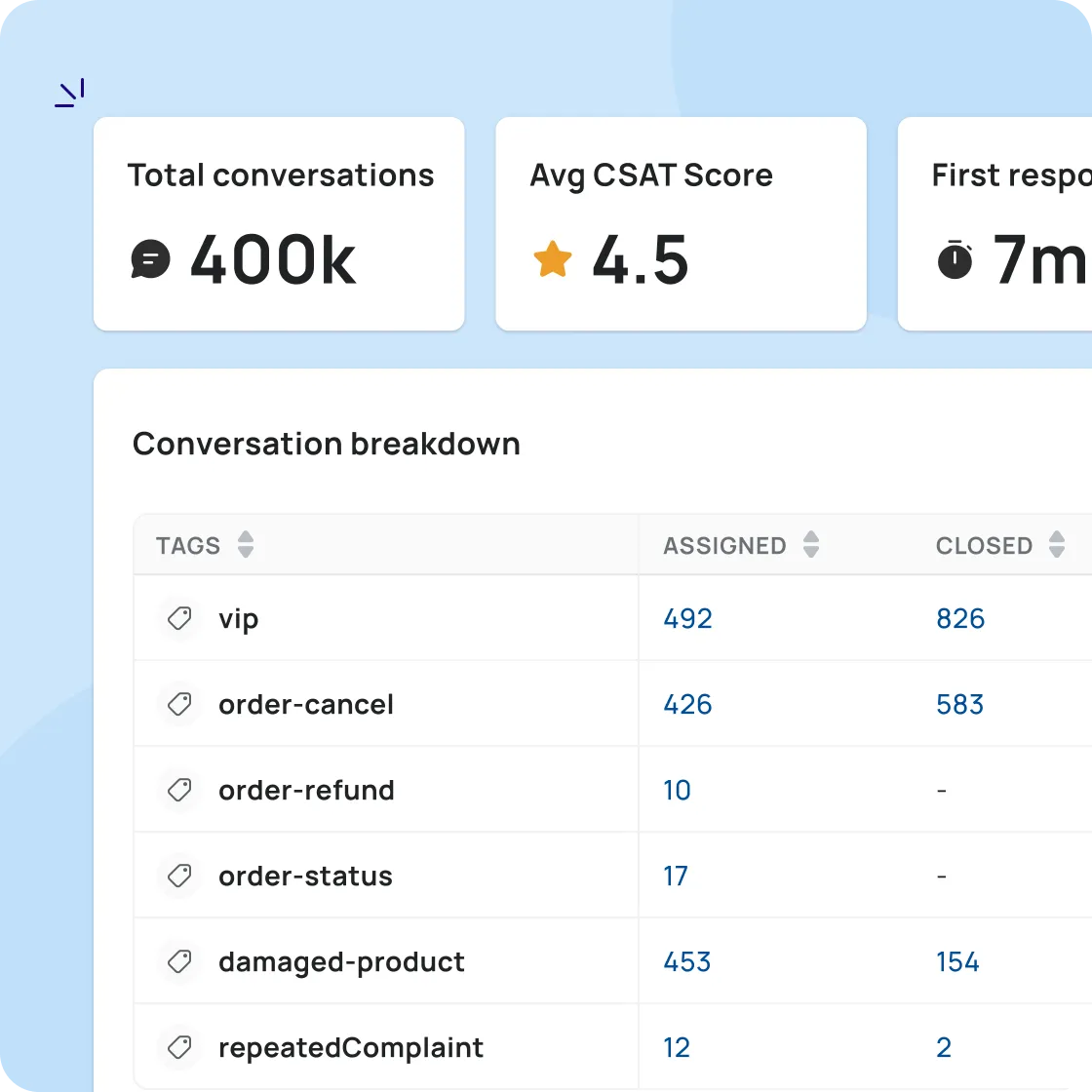
Task: Click the tag icon next to order-cancel
Action: (179, 705)
